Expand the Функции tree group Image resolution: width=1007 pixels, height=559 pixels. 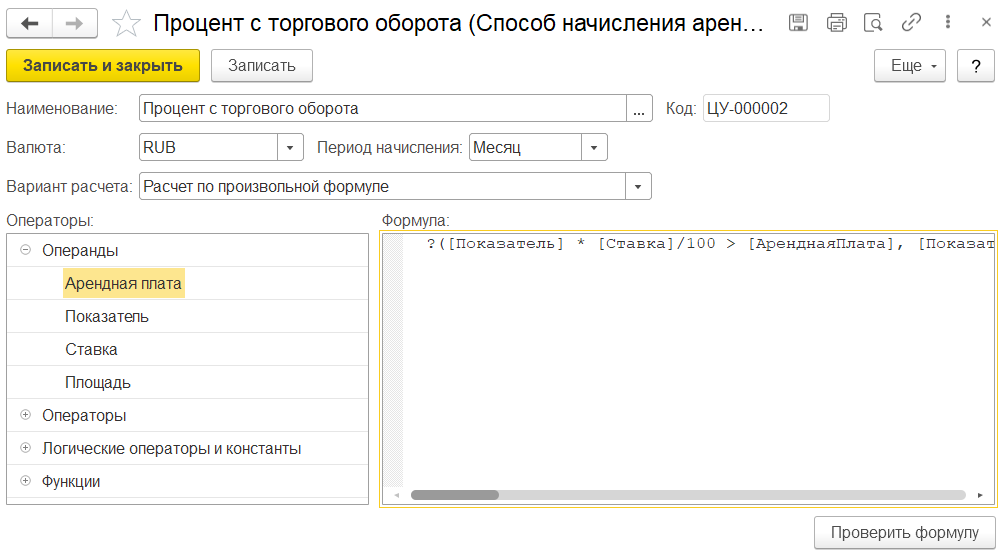point(25,481)
